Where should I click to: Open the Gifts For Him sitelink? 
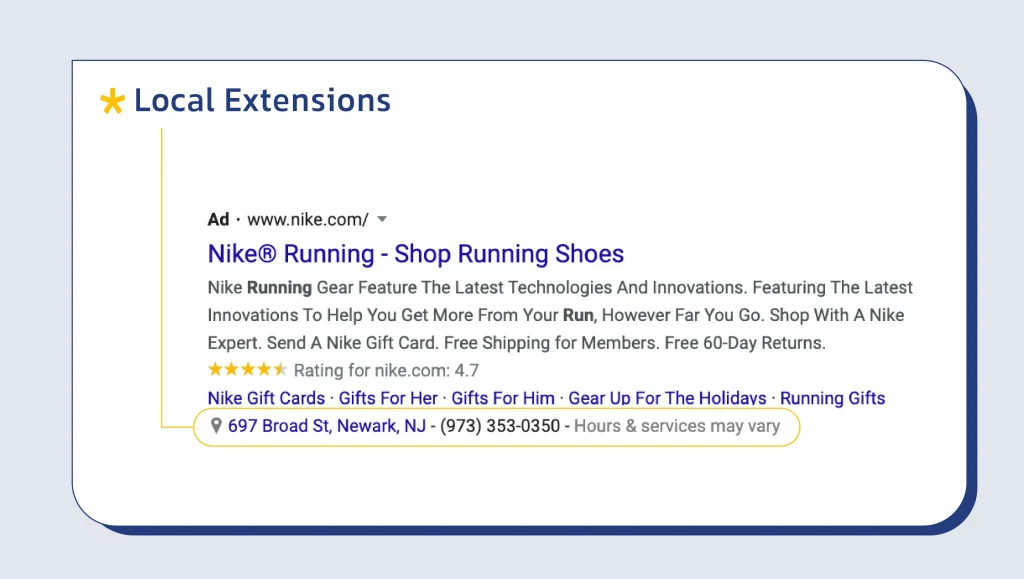click(503, 398)
